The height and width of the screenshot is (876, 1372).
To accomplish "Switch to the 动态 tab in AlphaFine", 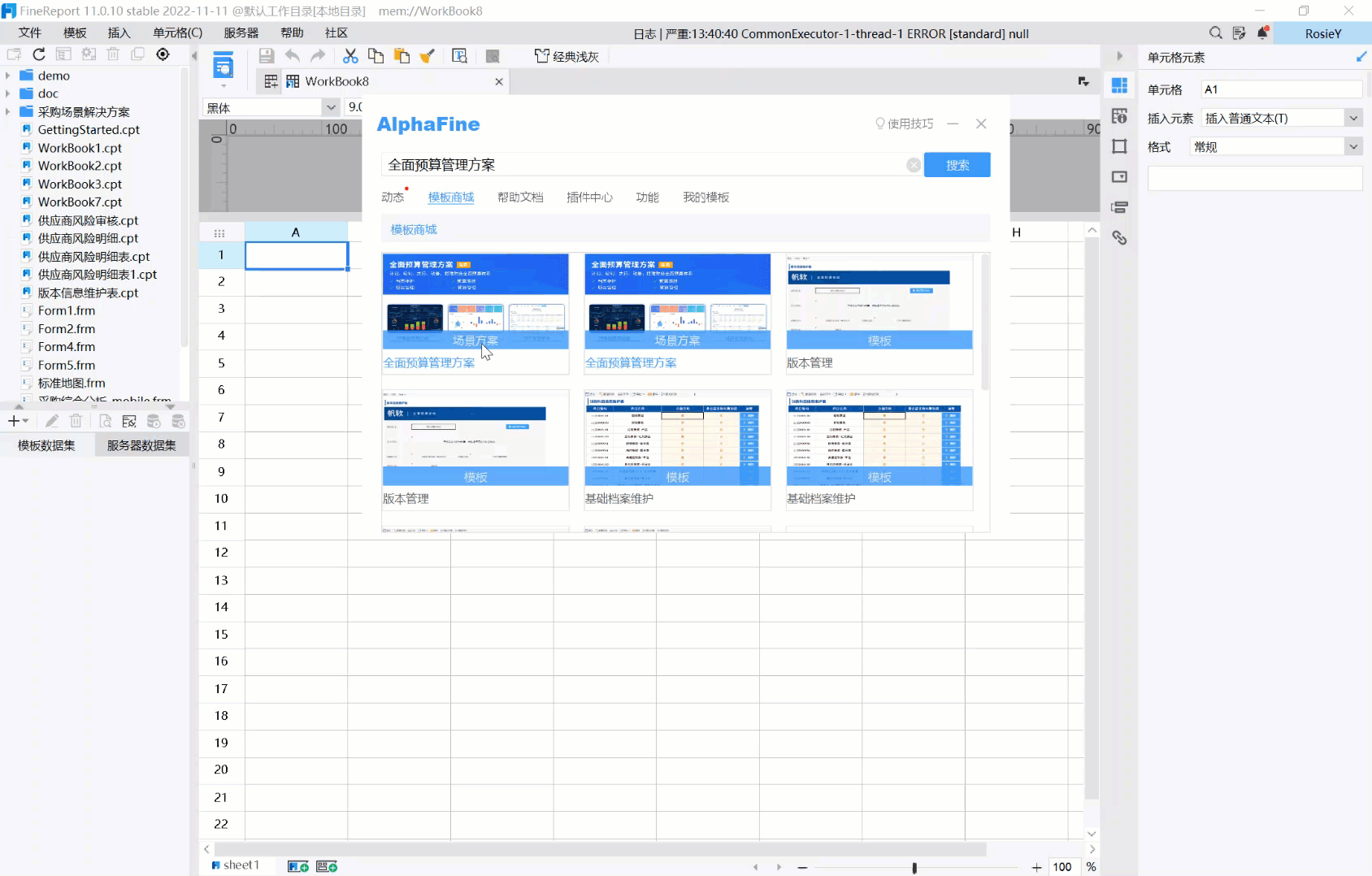I will (x=393, y=197).
